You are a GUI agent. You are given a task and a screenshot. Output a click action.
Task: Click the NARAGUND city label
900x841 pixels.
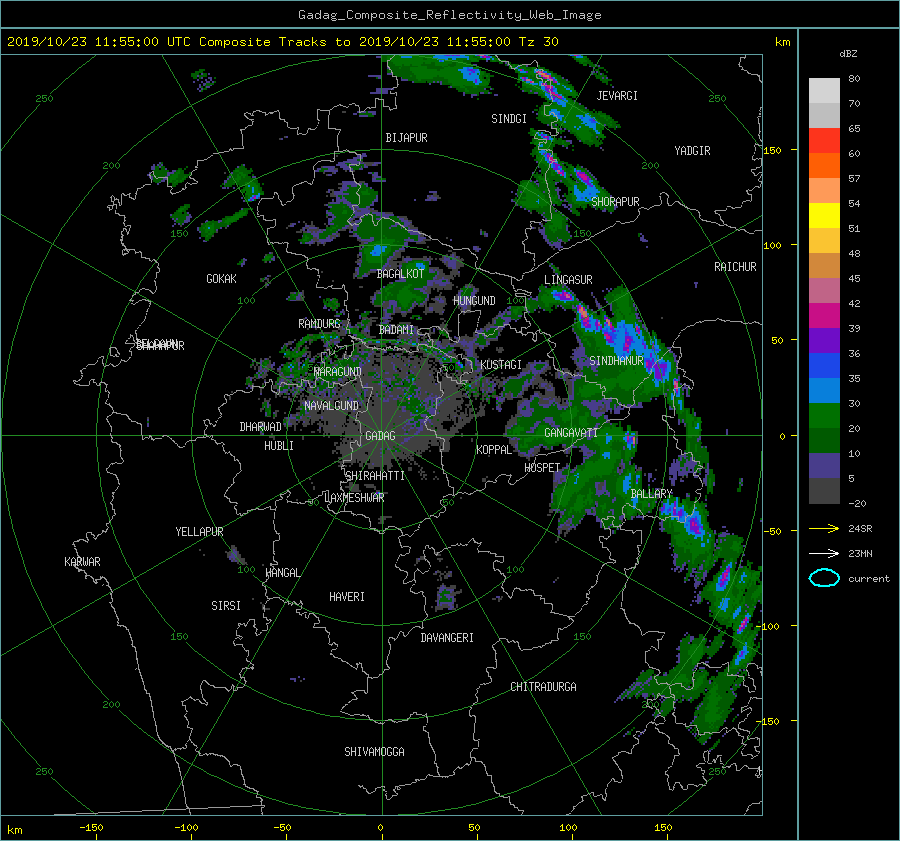pyautogui.click(x=338, y=372)
